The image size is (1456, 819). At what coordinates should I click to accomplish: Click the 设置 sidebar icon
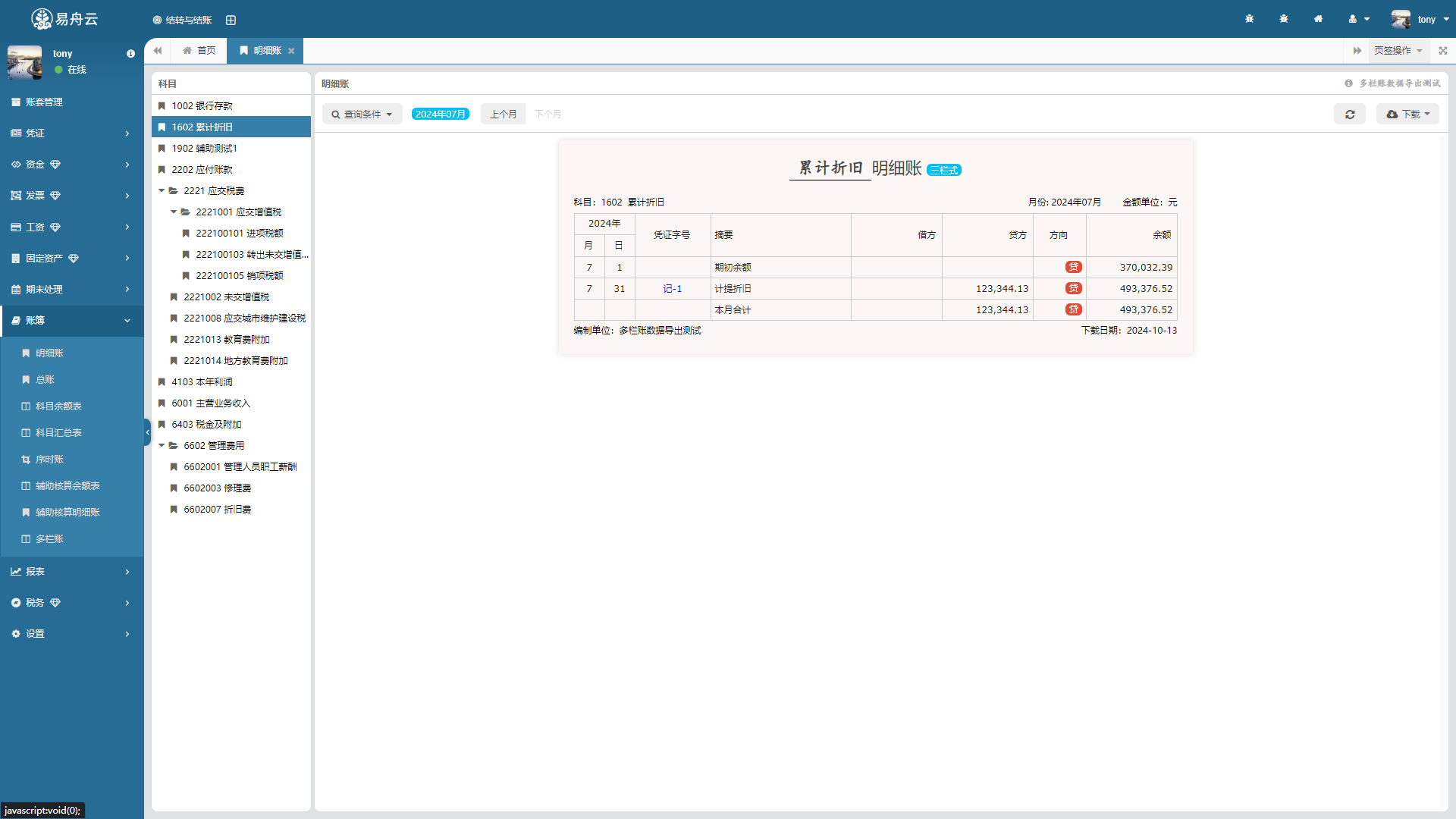click(x=15, y=633)
